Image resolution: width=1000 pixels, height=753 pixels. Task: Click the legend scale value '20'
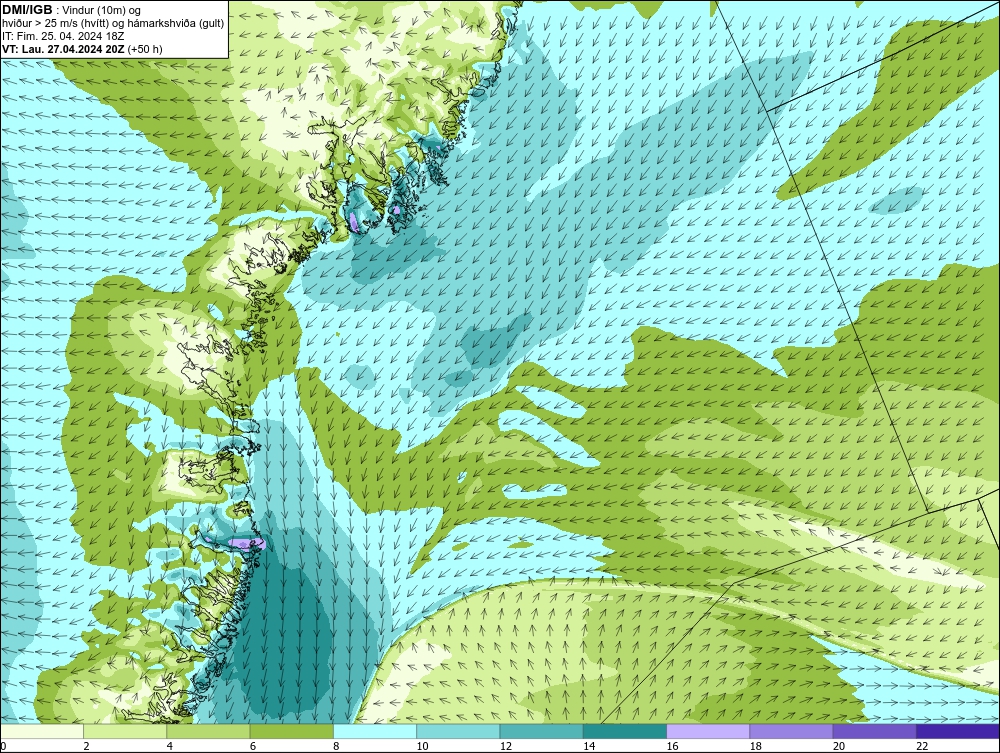(x=839, y=746)
